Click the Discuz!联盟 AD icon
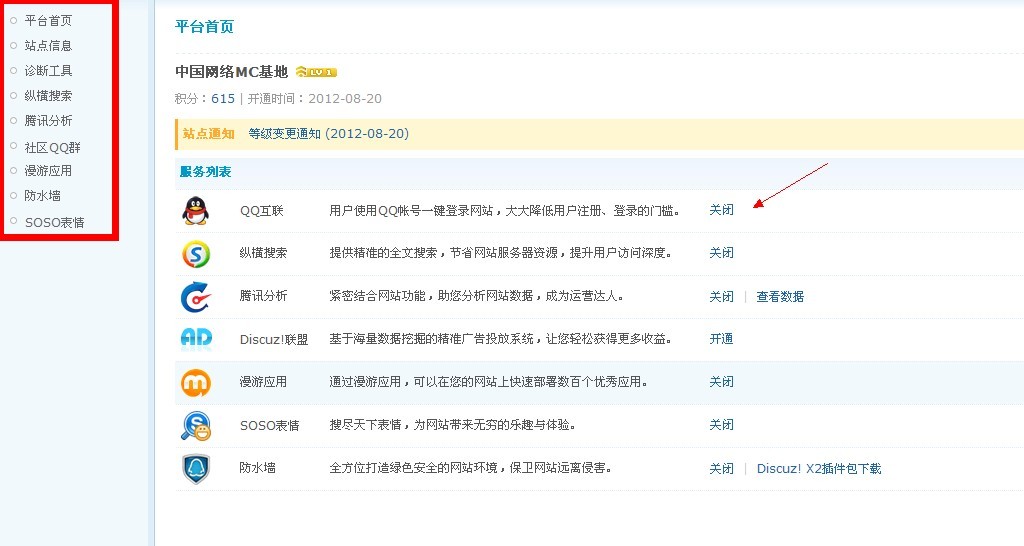The width and height of the screenshot is (1024, 546). (x=196, y=338)
